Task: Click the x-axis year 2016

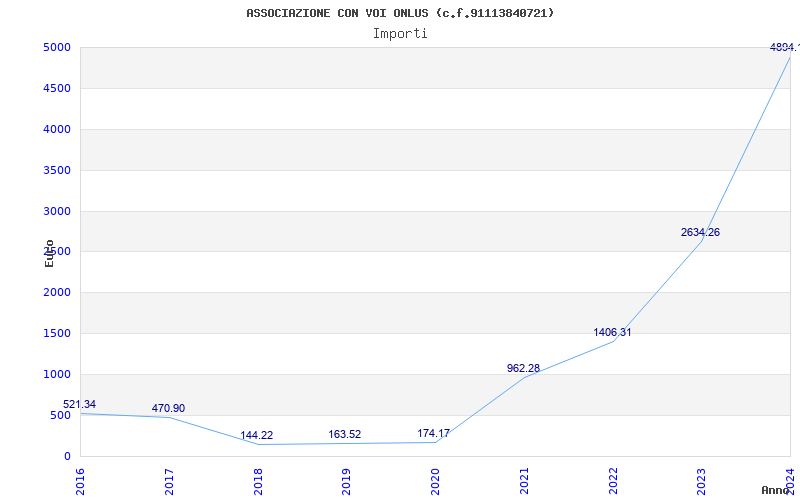Action: (80, 481)
